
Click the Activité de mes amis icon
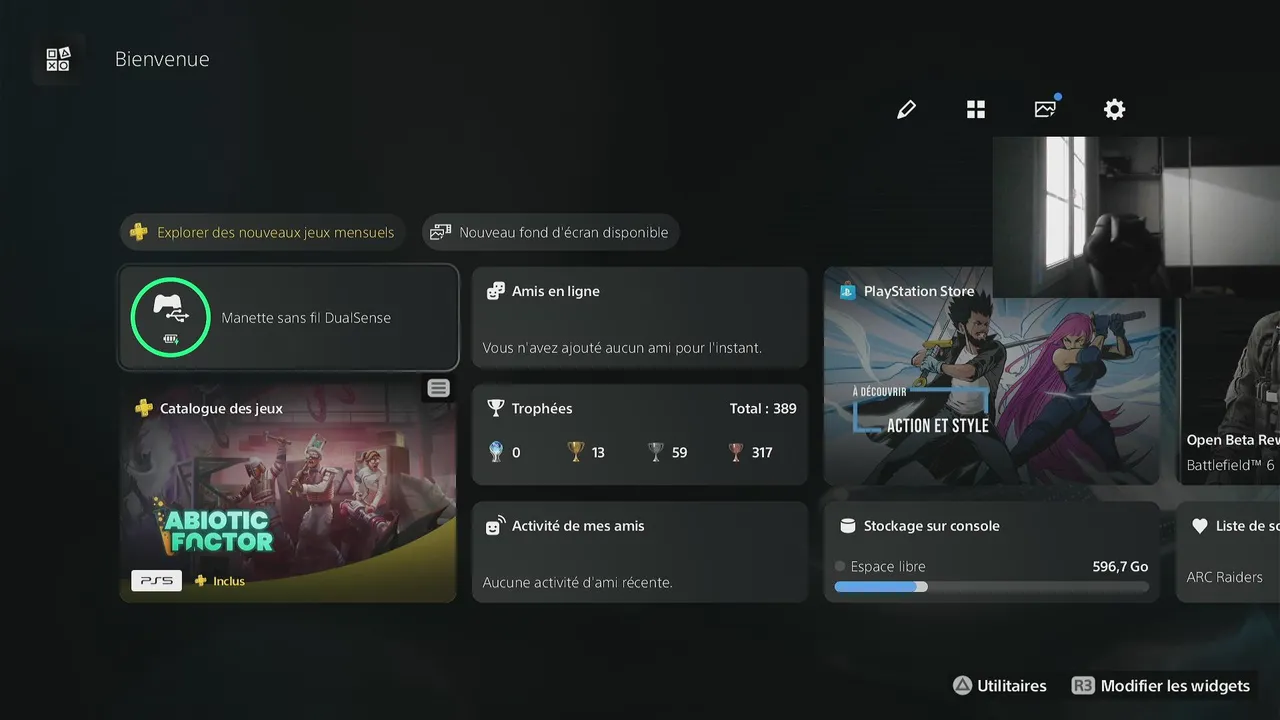point(495,526)
